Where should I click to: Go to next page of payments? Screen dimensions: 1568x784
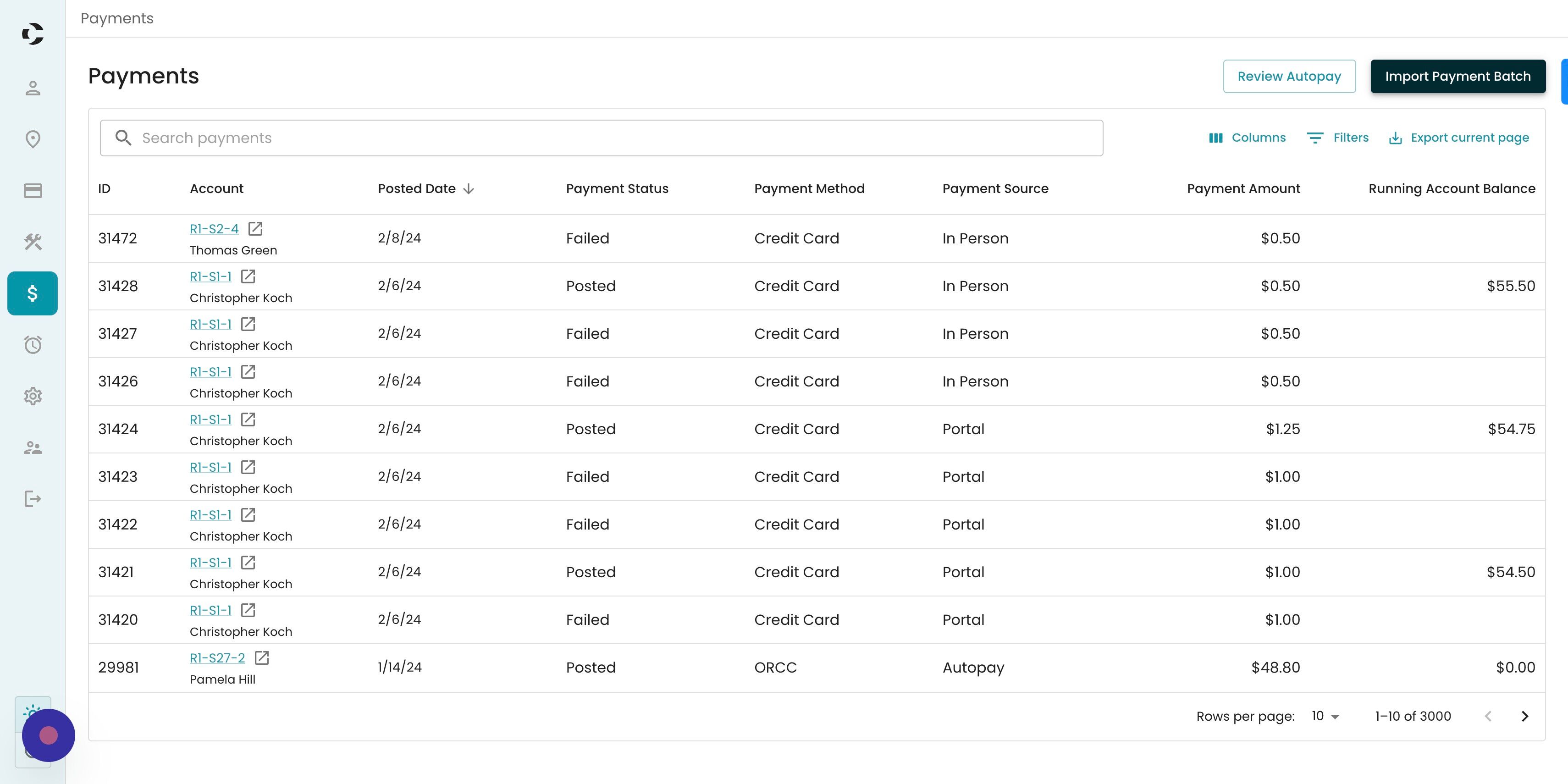(1525, 717)
